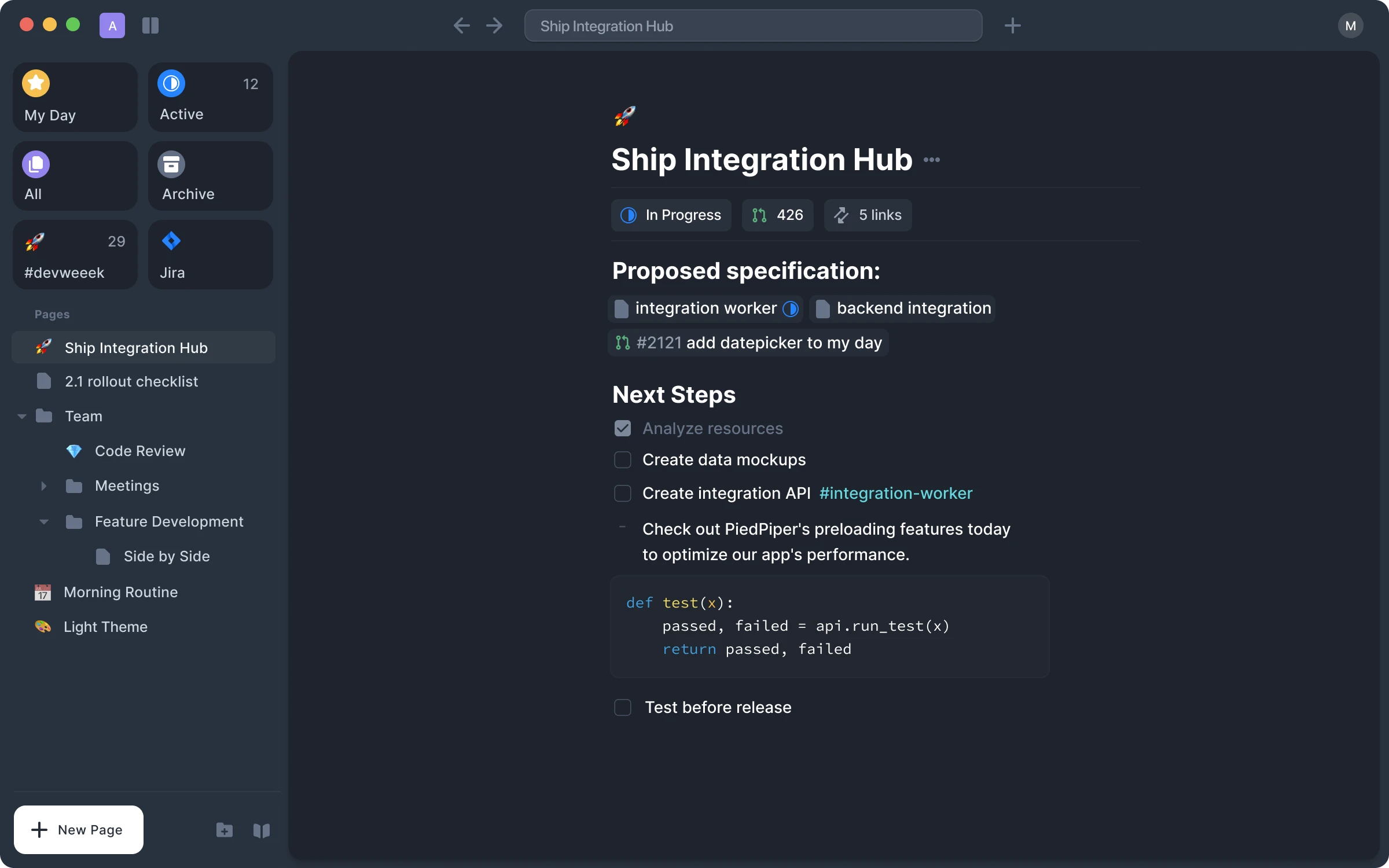The image size is (1389, 868).
Task: Collapse the Feature Development folder
Action: 43,522
